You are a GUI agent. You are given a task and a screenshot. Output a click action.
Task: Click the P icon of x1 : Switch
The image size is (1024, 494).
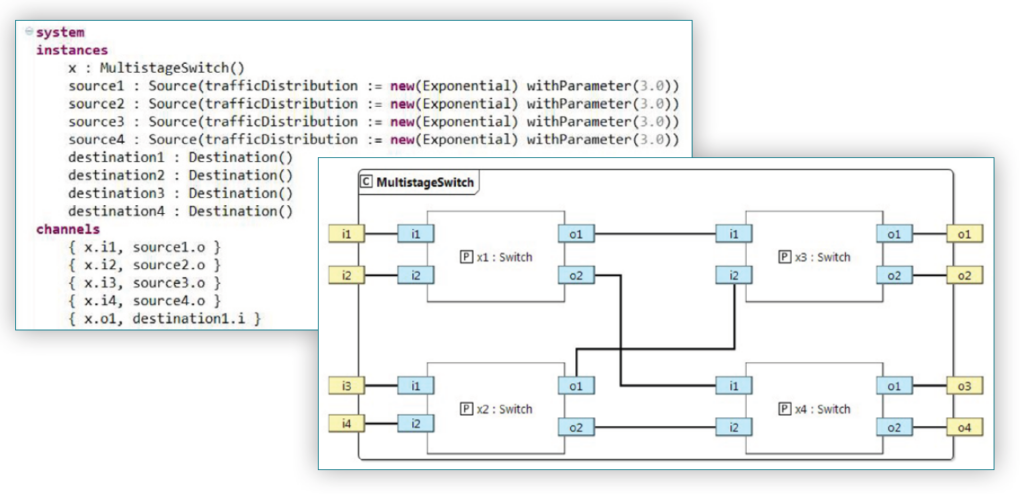click(465, 257)
